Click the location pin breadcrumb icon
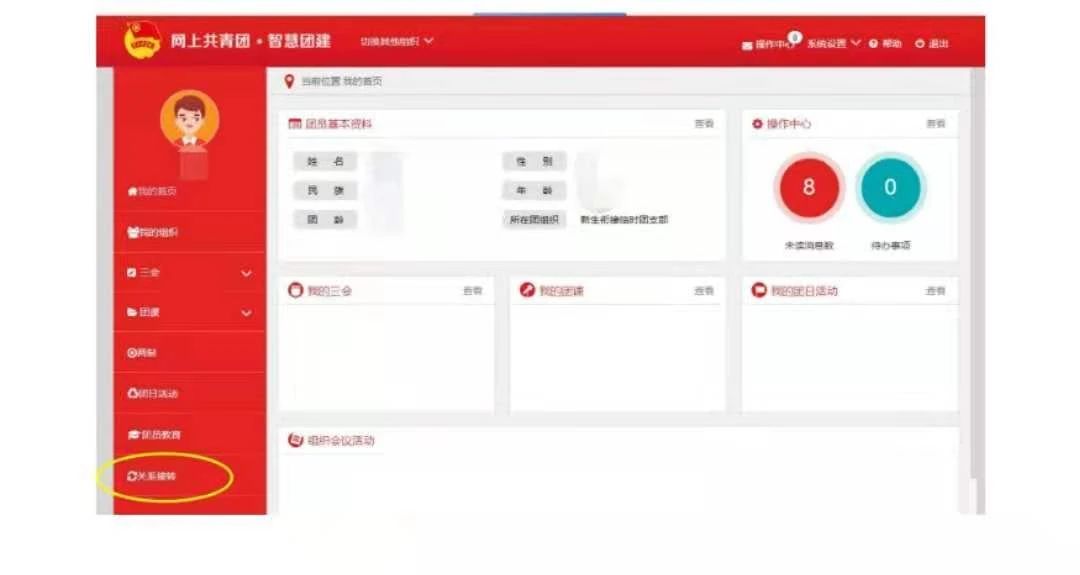This screenshot has width=1080, height=575. 289,81
